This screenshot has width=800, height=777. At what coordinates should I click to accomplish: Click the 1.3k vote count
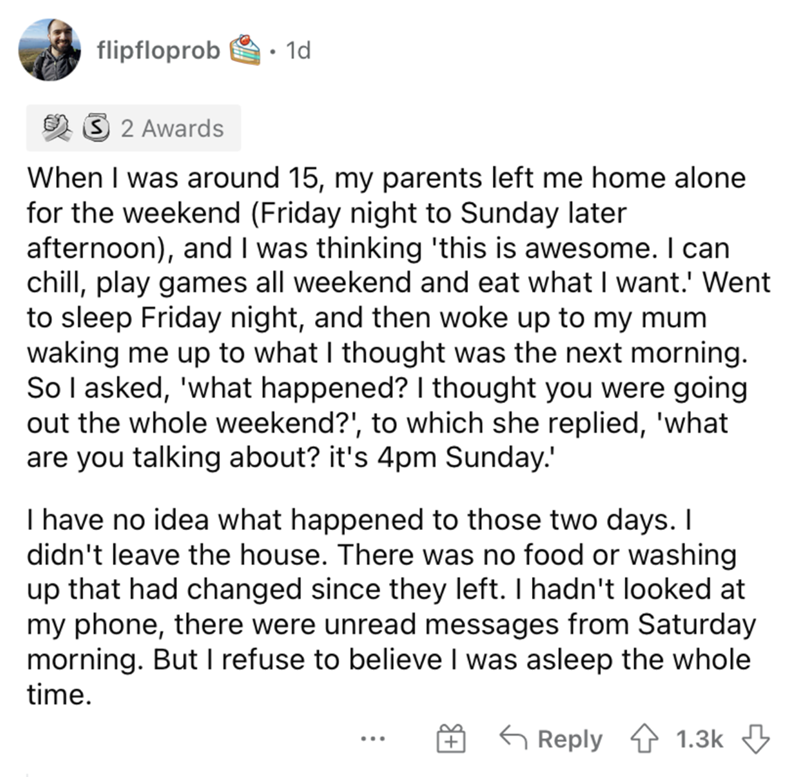pyautogui.click(x=699, y=739)
